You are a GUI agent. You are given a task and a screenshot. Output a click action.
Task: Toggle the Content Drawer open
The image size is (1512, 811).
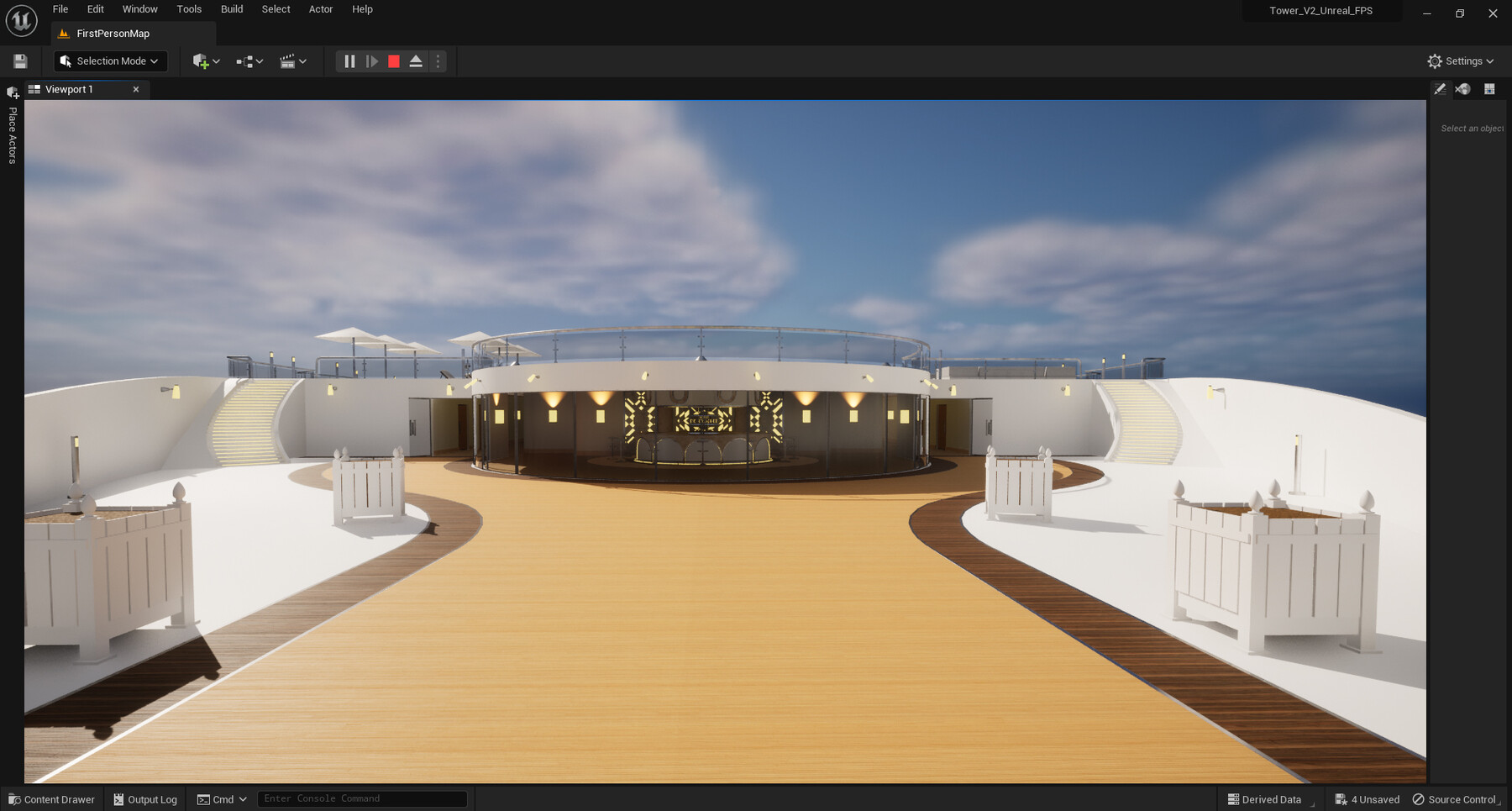[x=50, y=799]
